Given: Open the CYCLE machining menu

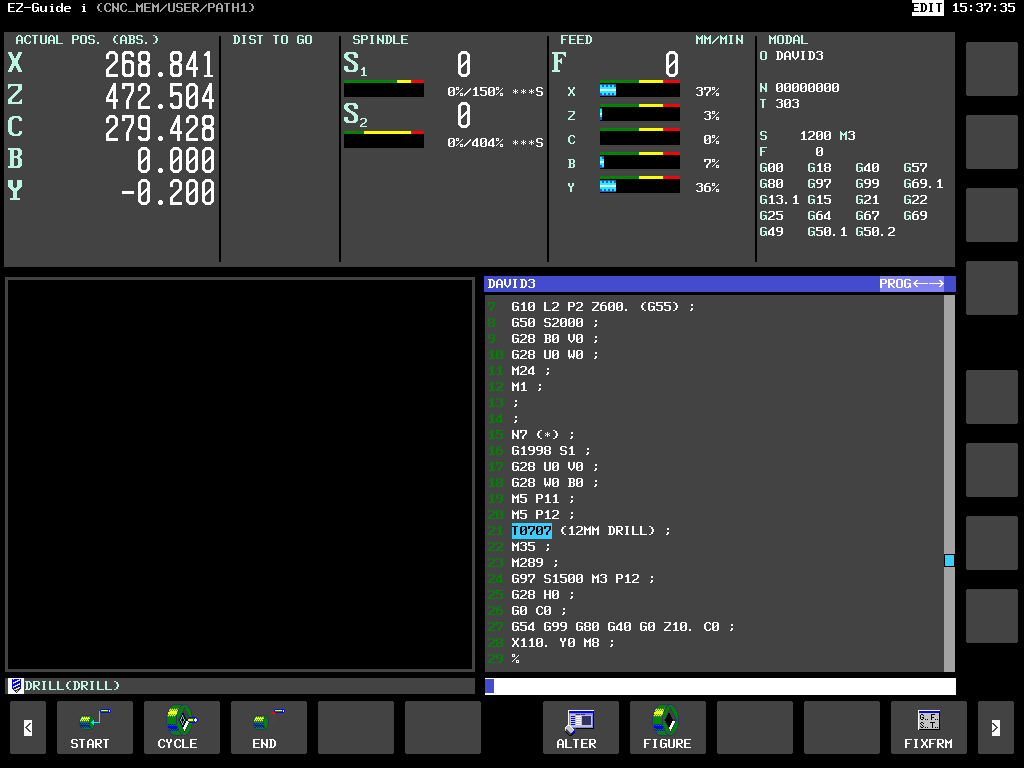Looking at the screenshot, I should [182, 727].
